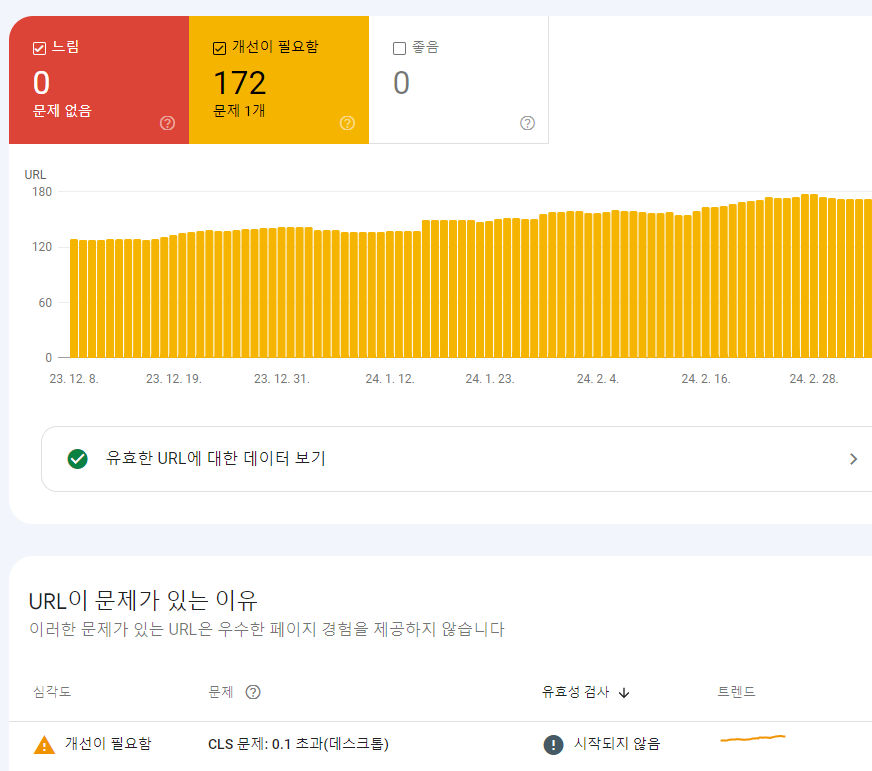Click 24. 1. 12. date label on chart
872x771 pixels.
pos(390,379)
